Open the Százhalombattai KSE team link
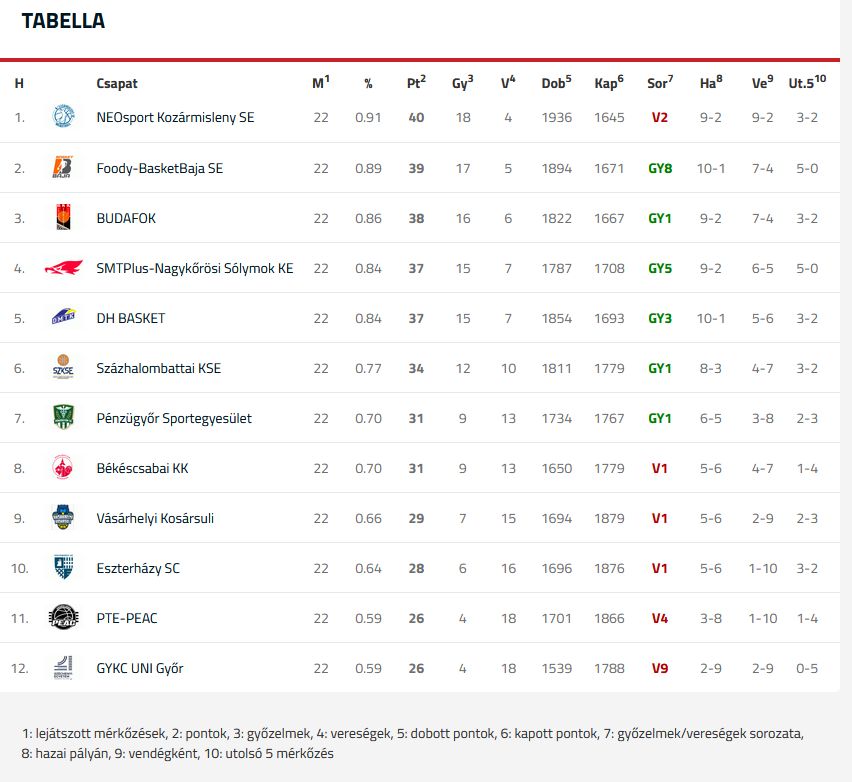Viewport: 852px width, 782px height. coord(158,368)
